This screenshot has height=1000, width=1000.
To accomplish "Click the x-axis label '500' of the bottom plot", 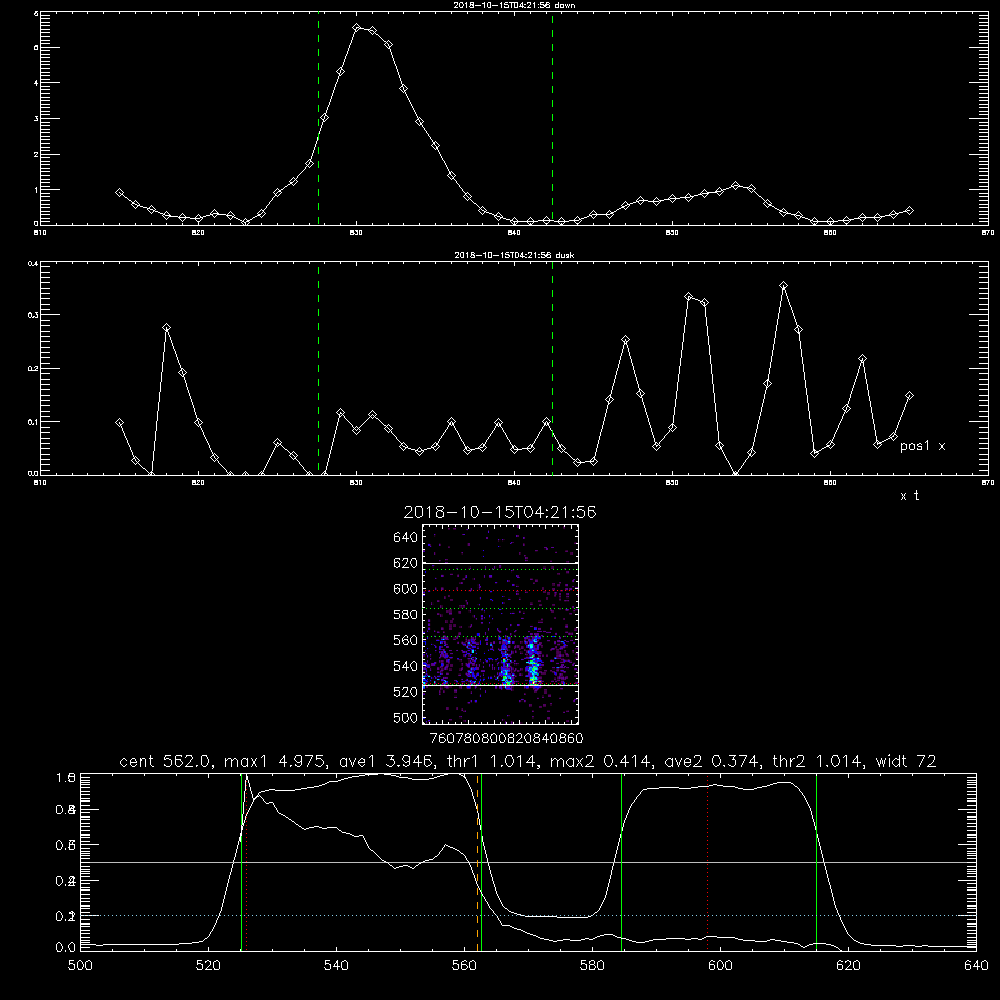I will pos(80,966).
